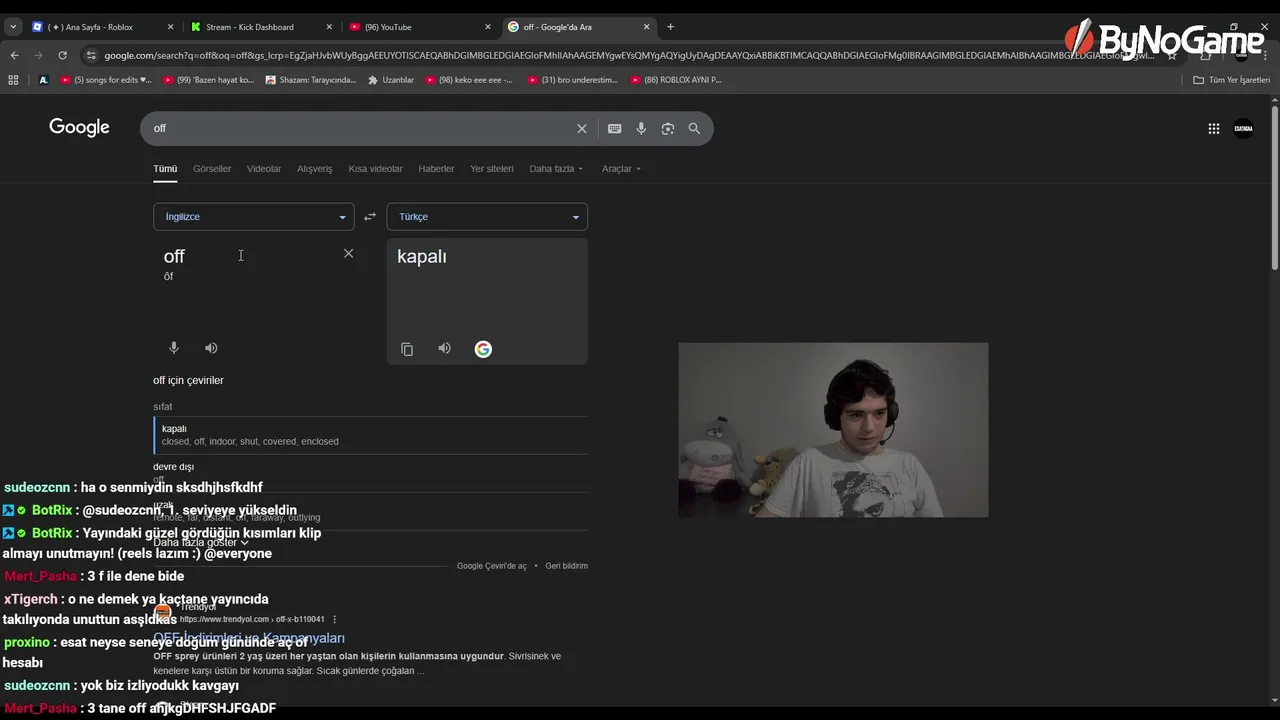The height and width of the screenshot is (720, 1280).
Task: Copy the translation 'kapalı'
Action: click(407, 349)
